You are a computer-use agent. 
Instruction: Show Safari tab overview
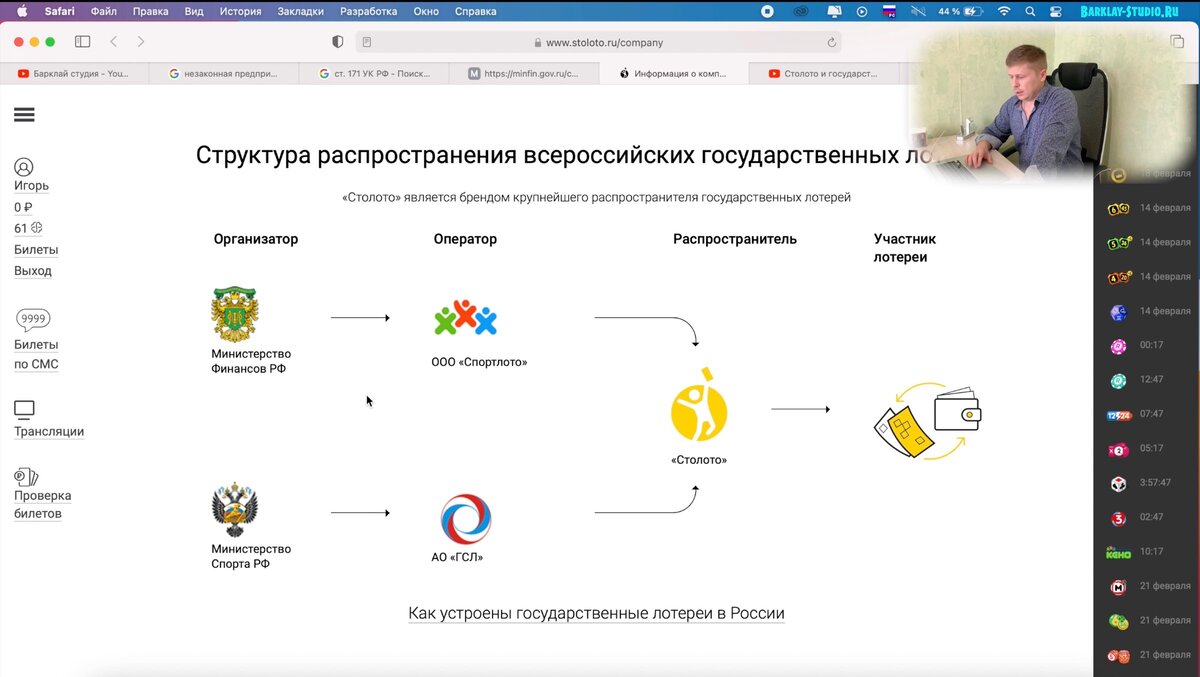coord(1177,42)
